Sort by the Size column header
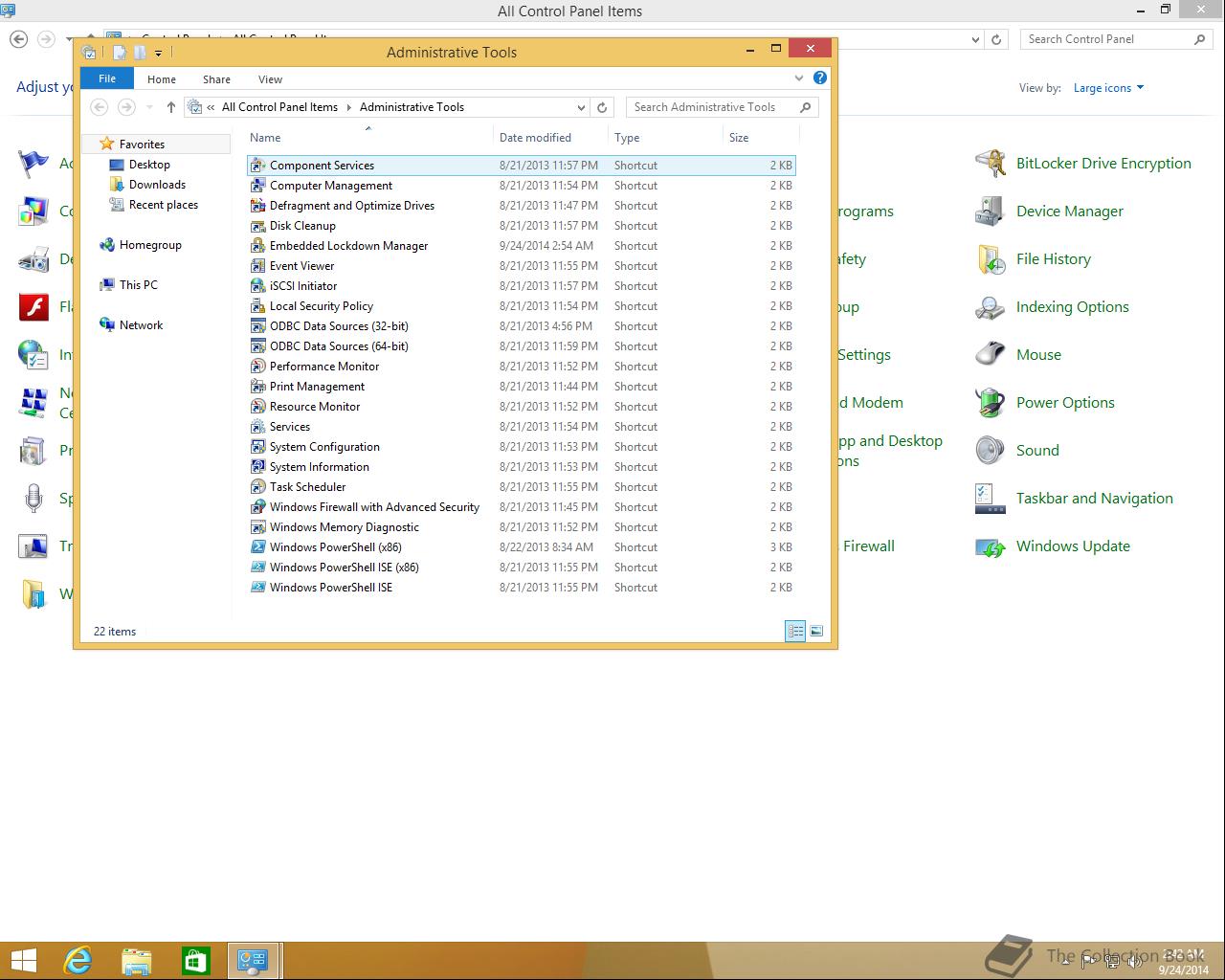Viewport: 1225px width, 980px height. (x=761, y=138)
